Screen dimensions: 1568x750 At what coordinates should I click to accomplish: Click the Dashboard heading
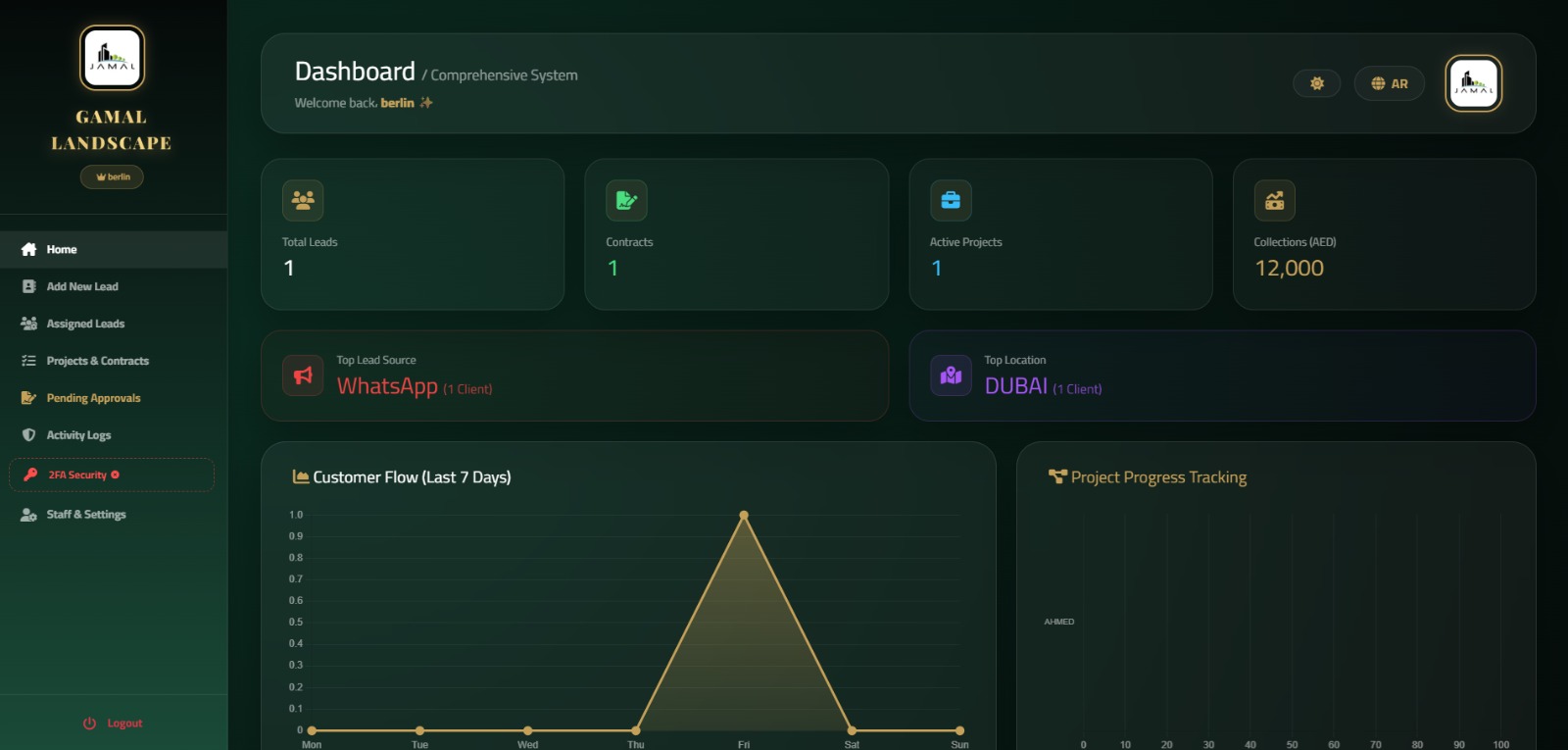[355, 72]
